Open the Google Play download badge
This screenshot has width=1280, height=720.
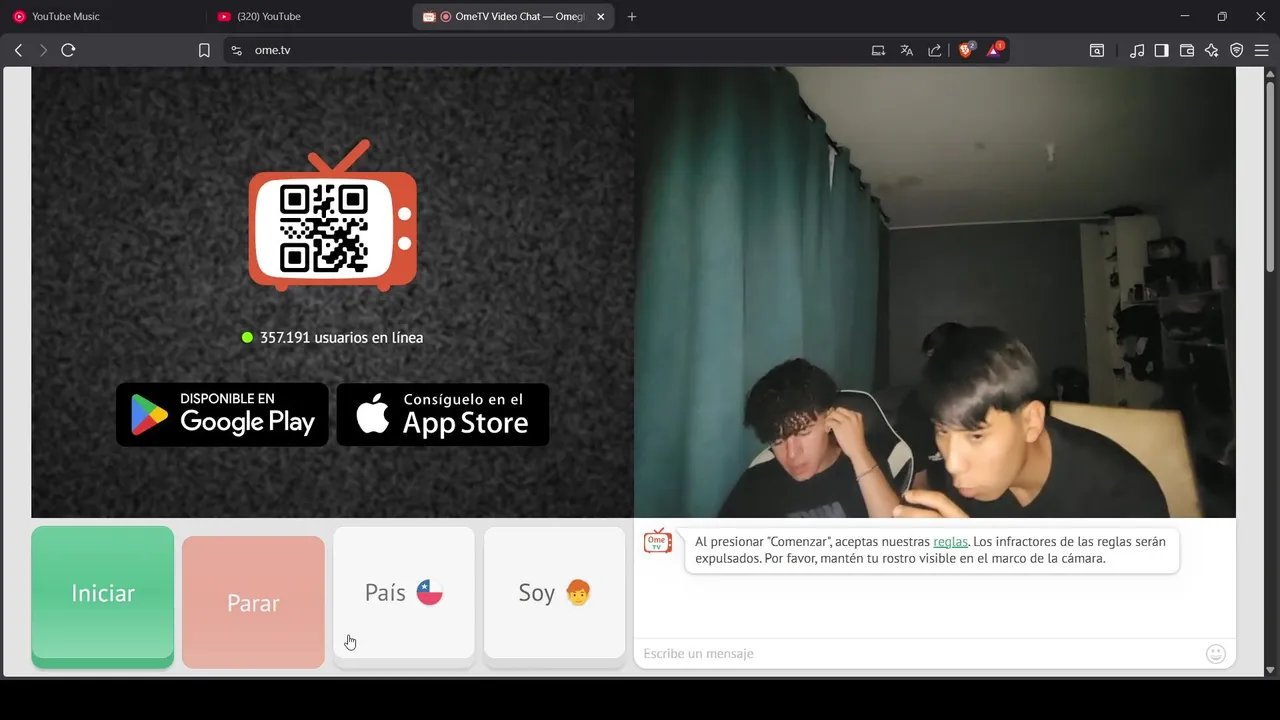tap(222, 414)
